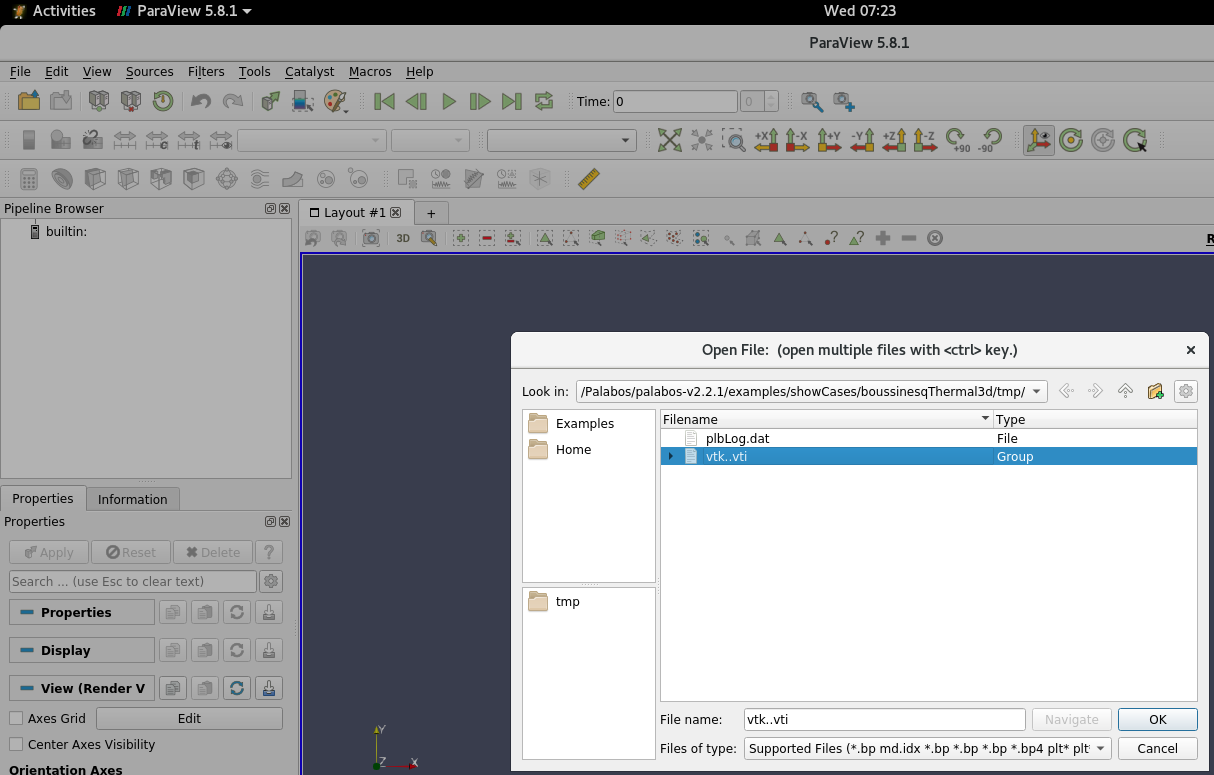Open file dialog advanced settings gear
The height and width of the screenshot is (775, 1214).
(x=1186, y=391)
